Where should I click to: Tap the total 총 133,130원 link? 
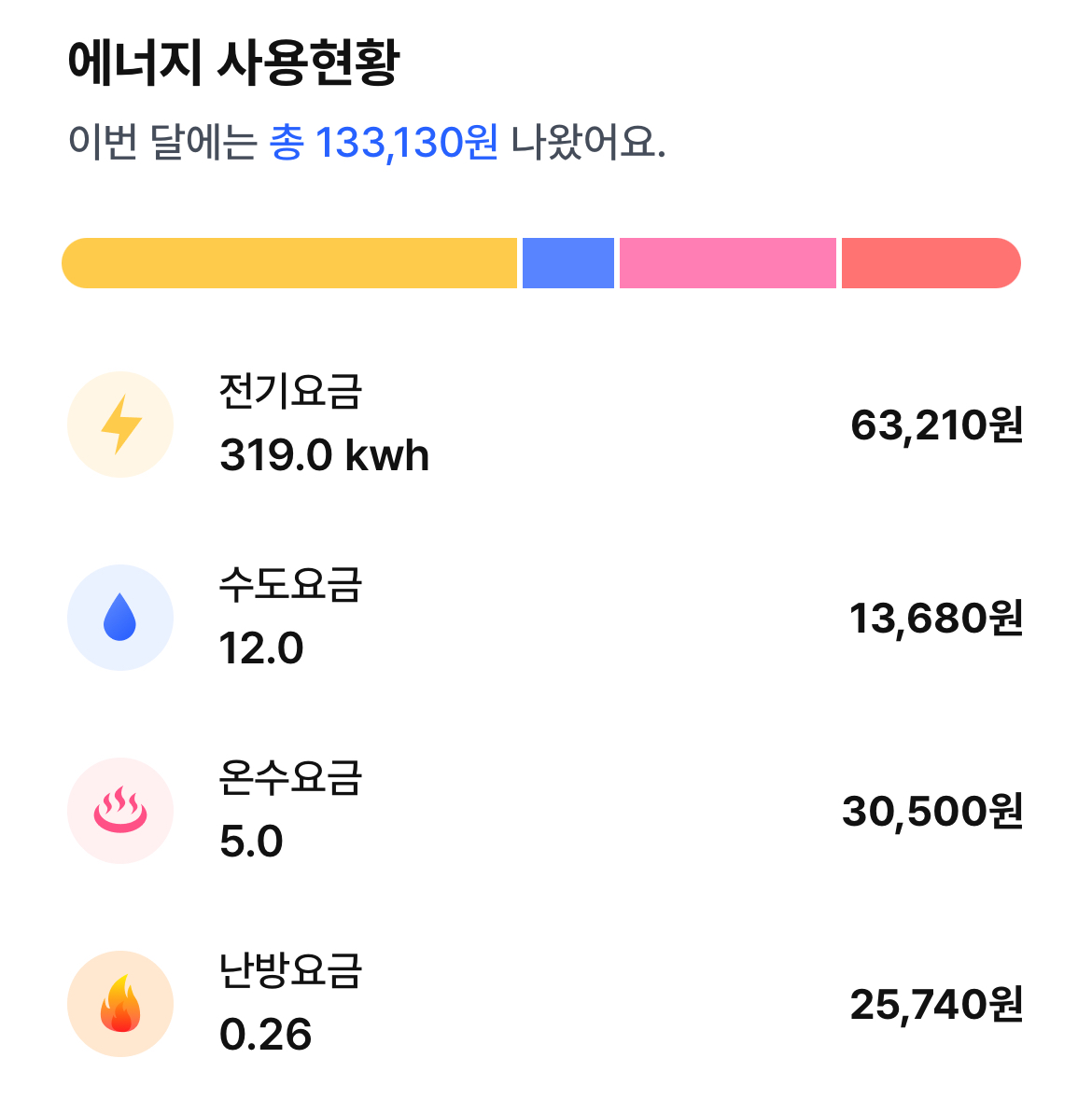pyautogui.click(x=384, y=143)
